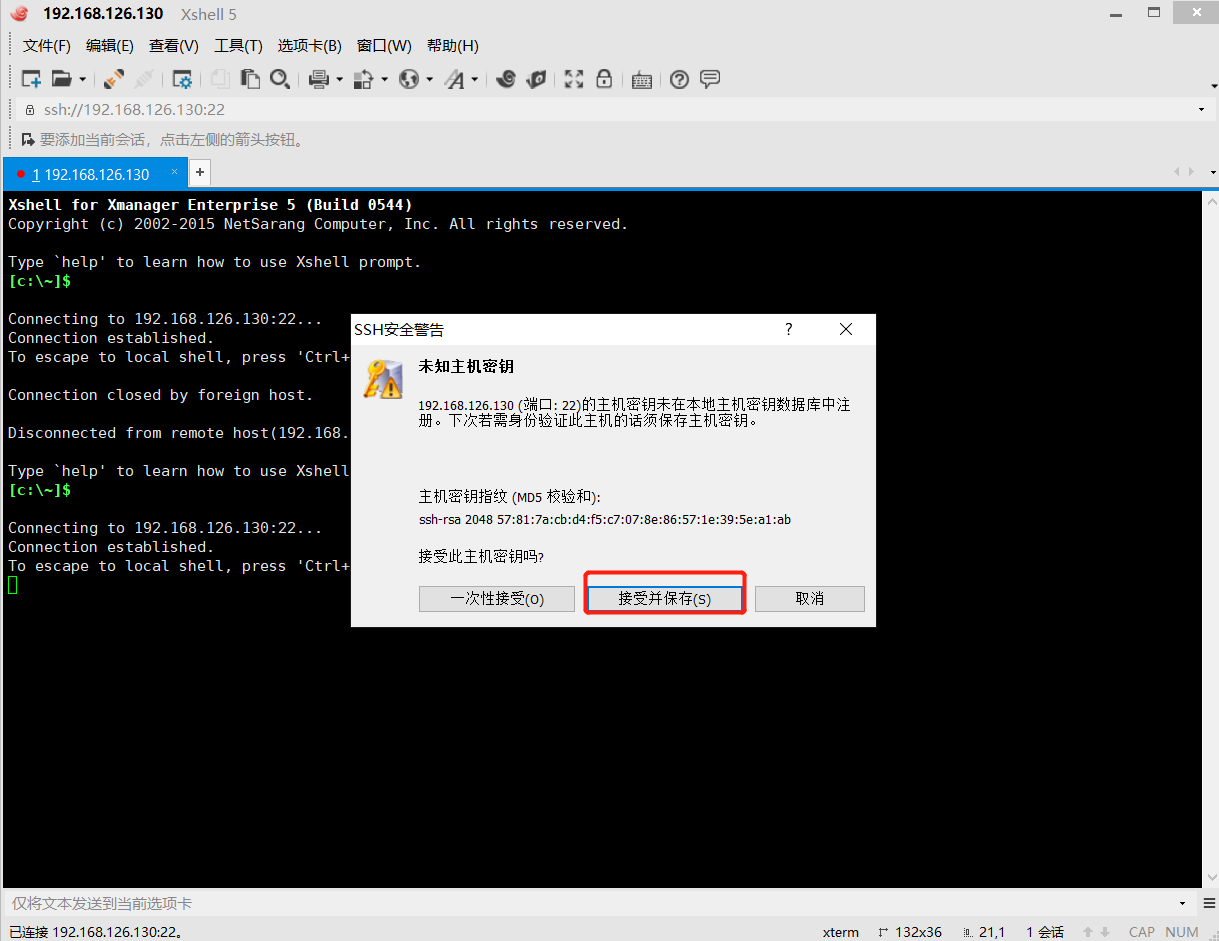Open the session folder icon
This screenshot has height=941, width=1219.
coord(62,79)
